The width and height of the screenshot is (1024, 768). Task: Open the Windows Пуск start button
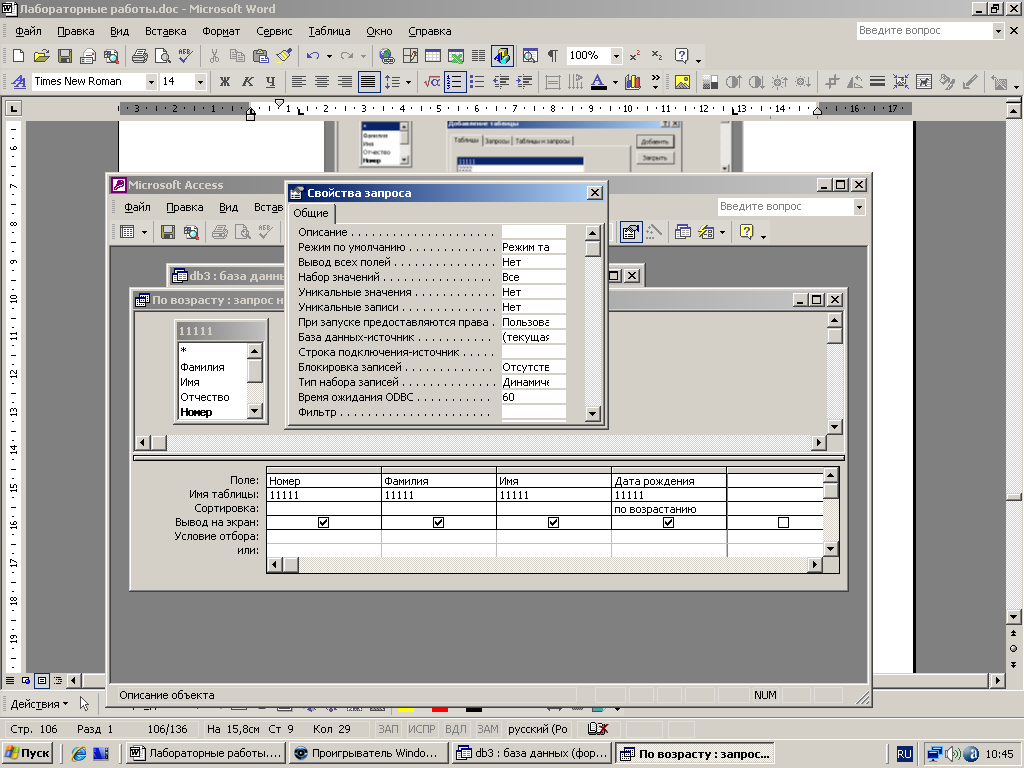coord(28,753)
